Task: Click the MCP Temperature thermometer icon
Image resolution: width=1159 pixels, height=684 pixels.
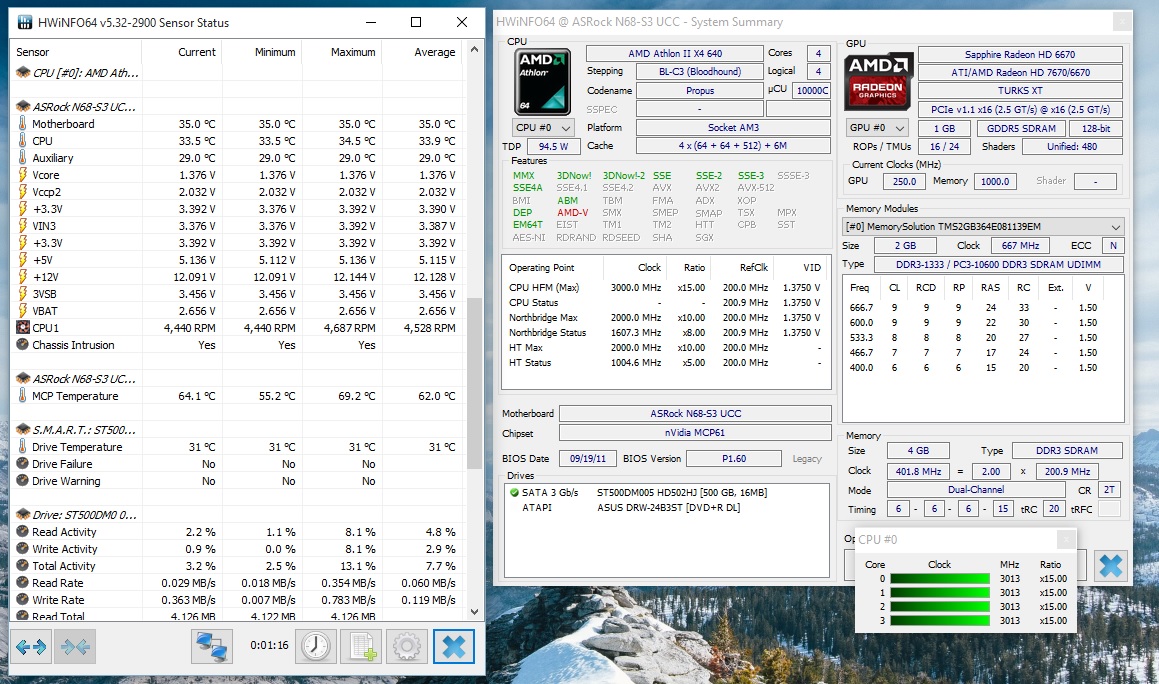Action: click(x=22, y=396)
